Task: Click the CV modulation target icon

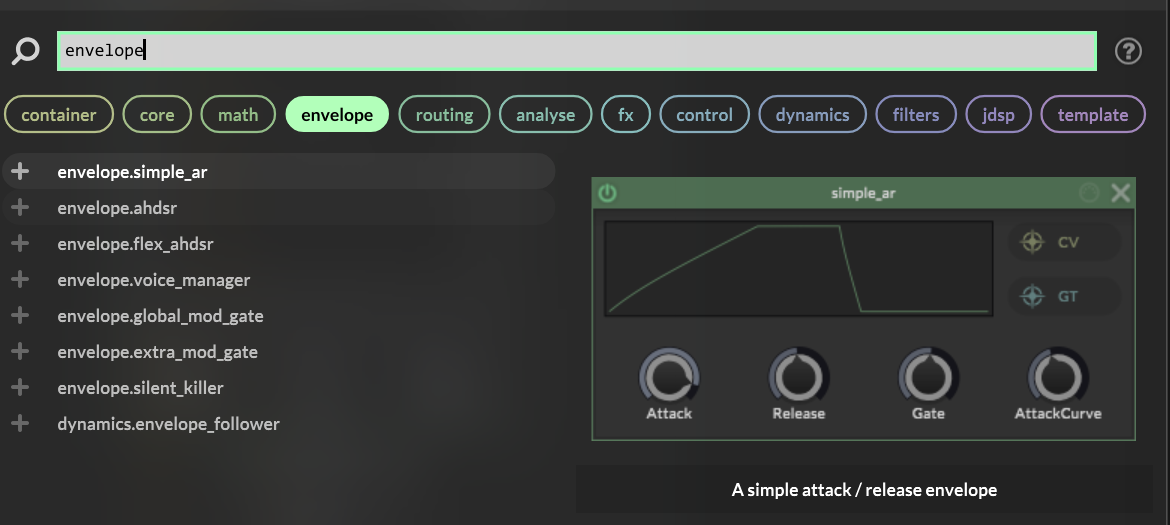Action: coord(1031,242)
